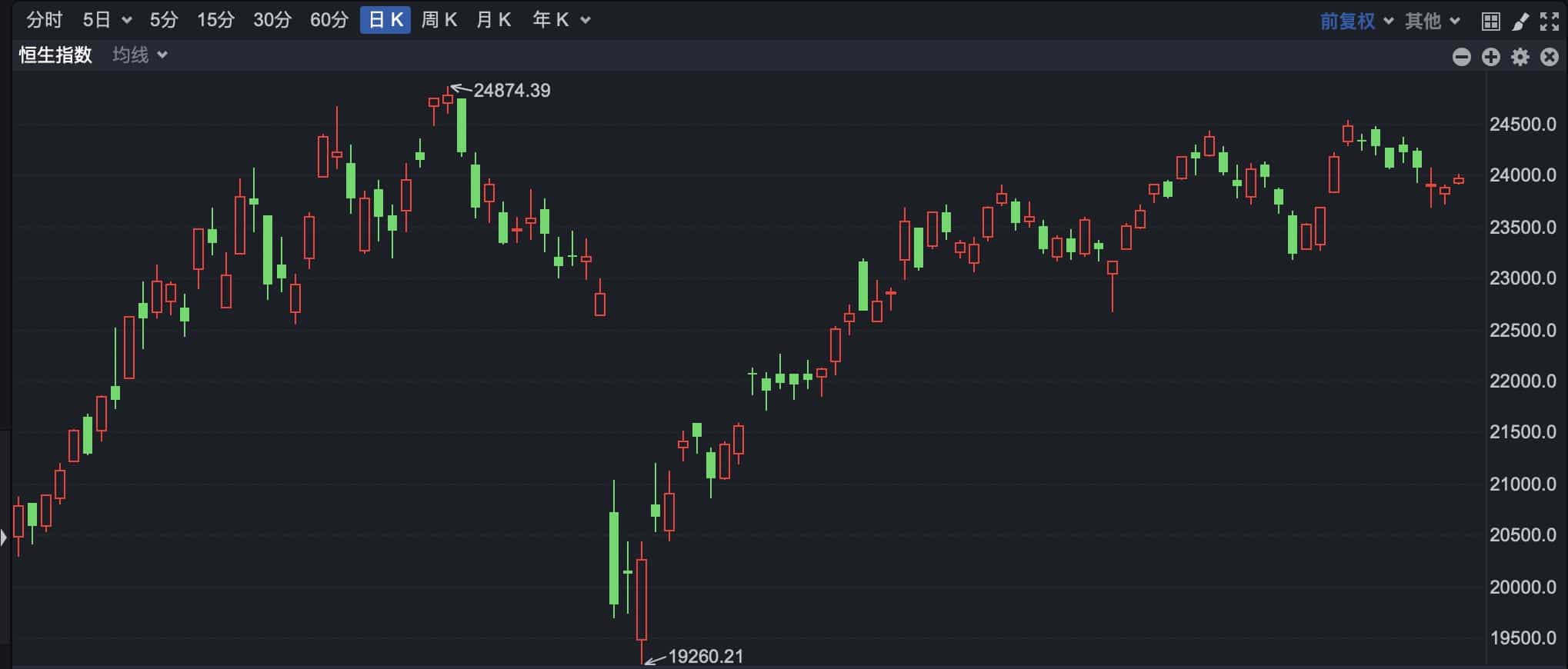Viewport: 1568px width, 669px height.
Task: Enter fullscreen chart mode
Action: [x=1549, y=22]
